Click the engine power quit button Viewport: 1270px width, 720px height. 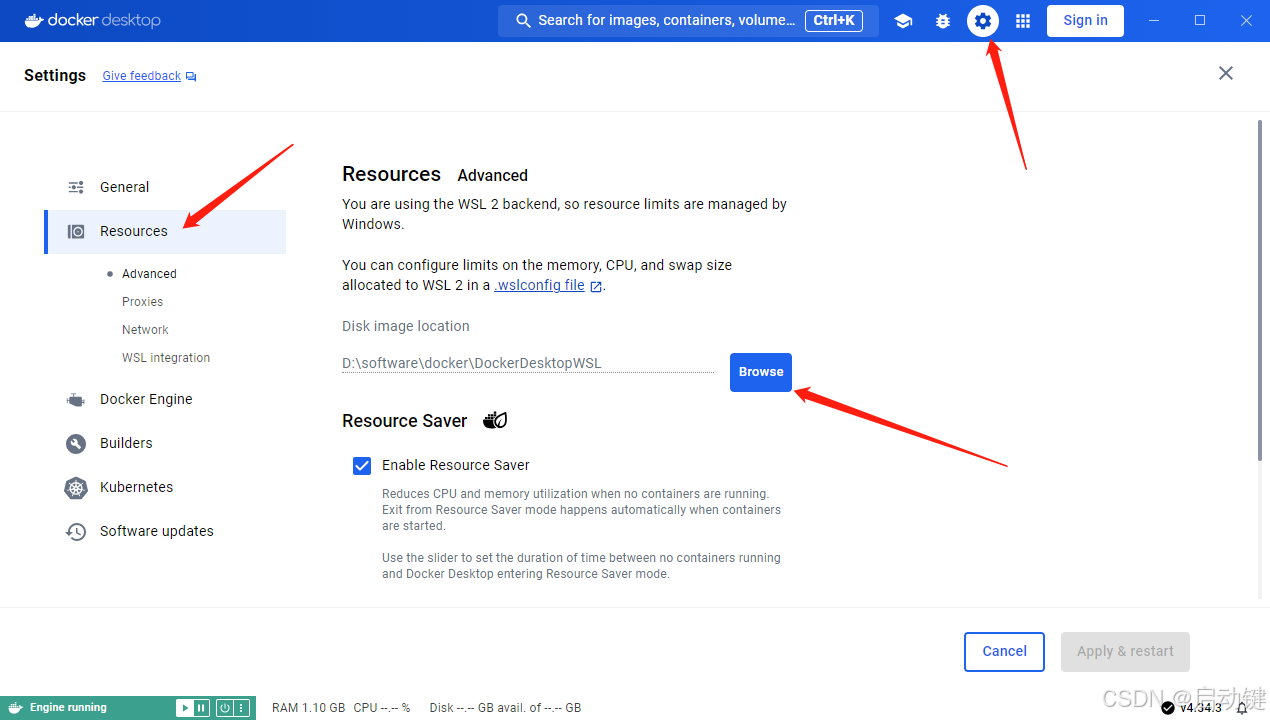[x=225, y=708]
